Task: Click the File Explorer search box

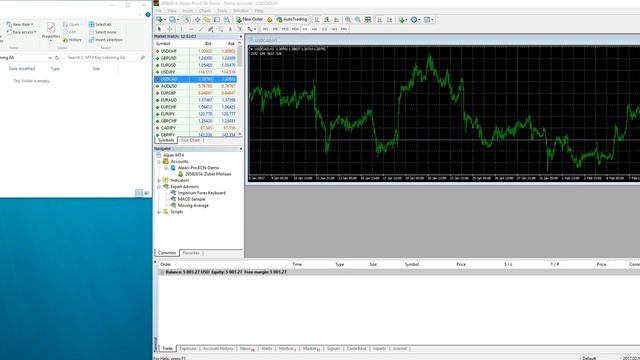Action: click(105, 58)
